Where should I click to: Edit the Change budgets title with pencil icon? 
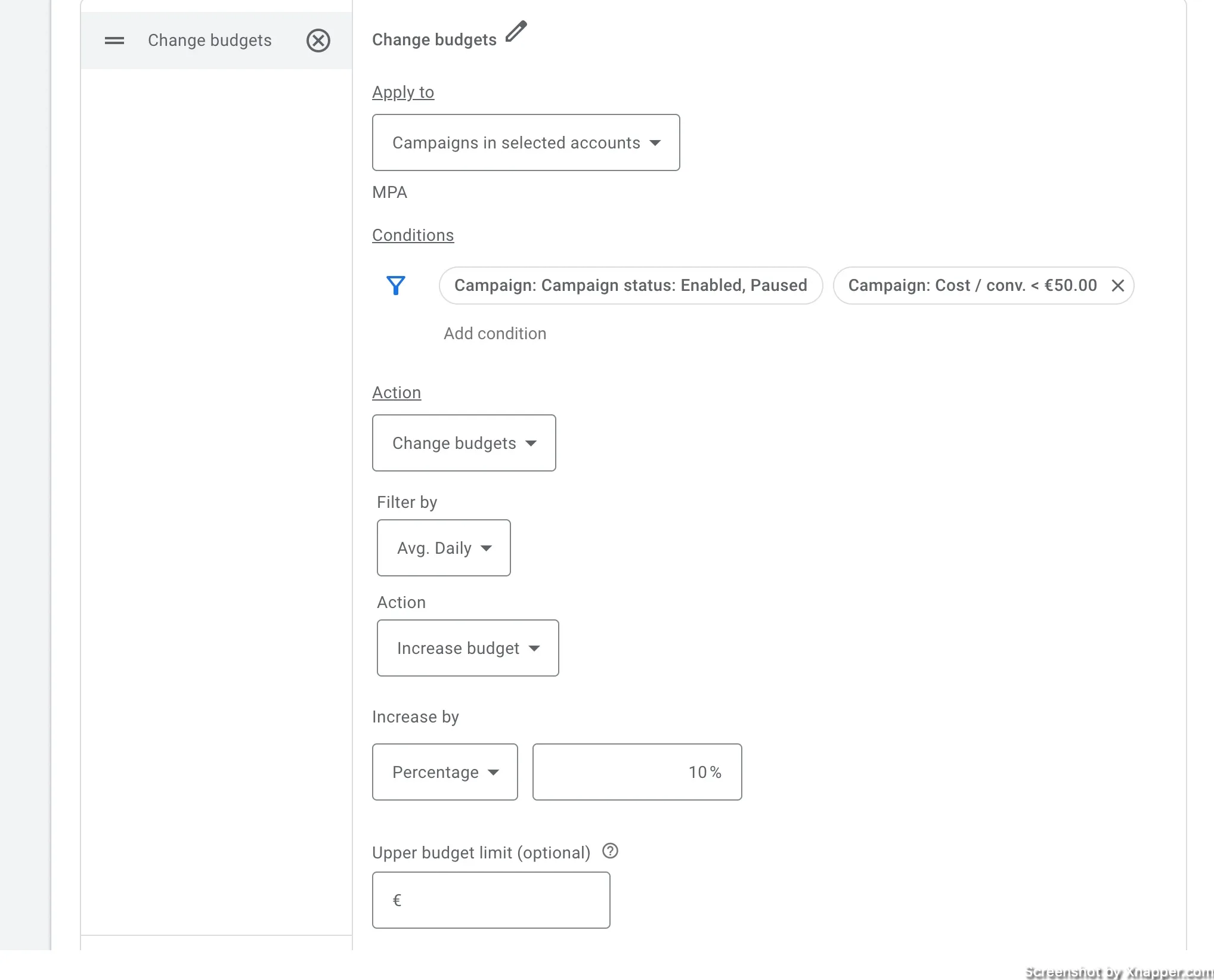click(x=516, y=32)
